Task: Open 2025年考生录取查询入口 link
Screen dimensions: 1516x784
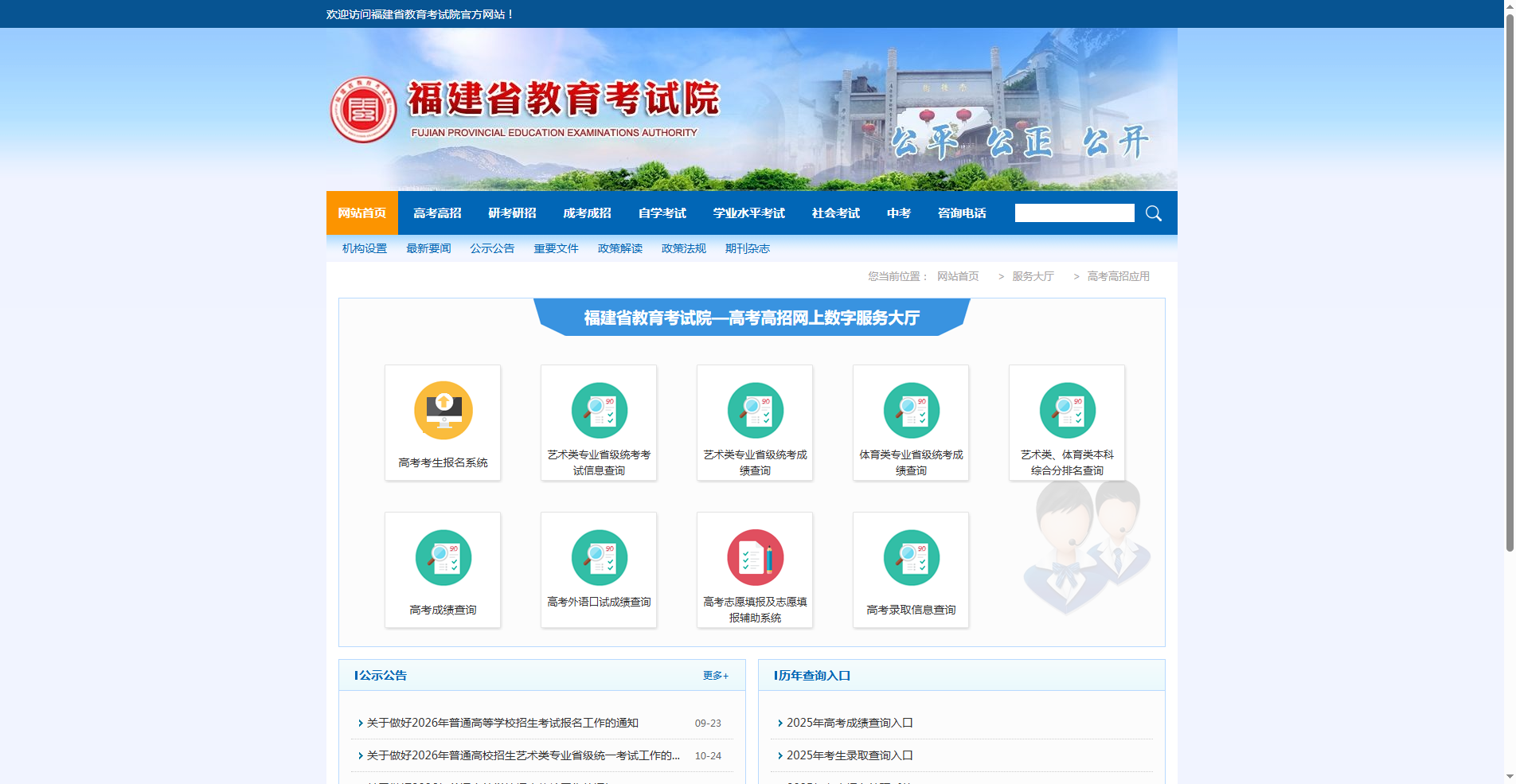Action: coord(850,755)
